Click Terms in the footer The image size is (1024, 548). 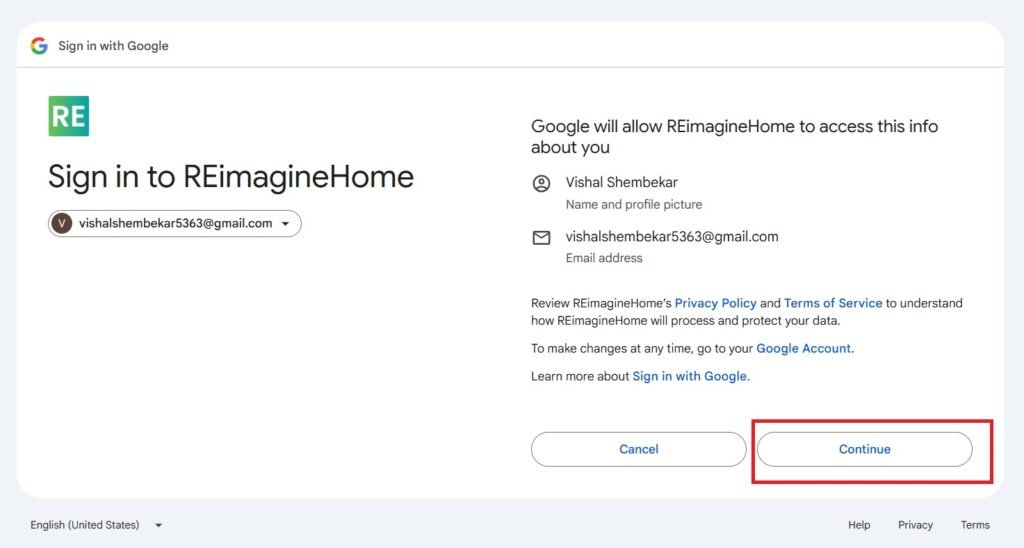tap(975, 525)
